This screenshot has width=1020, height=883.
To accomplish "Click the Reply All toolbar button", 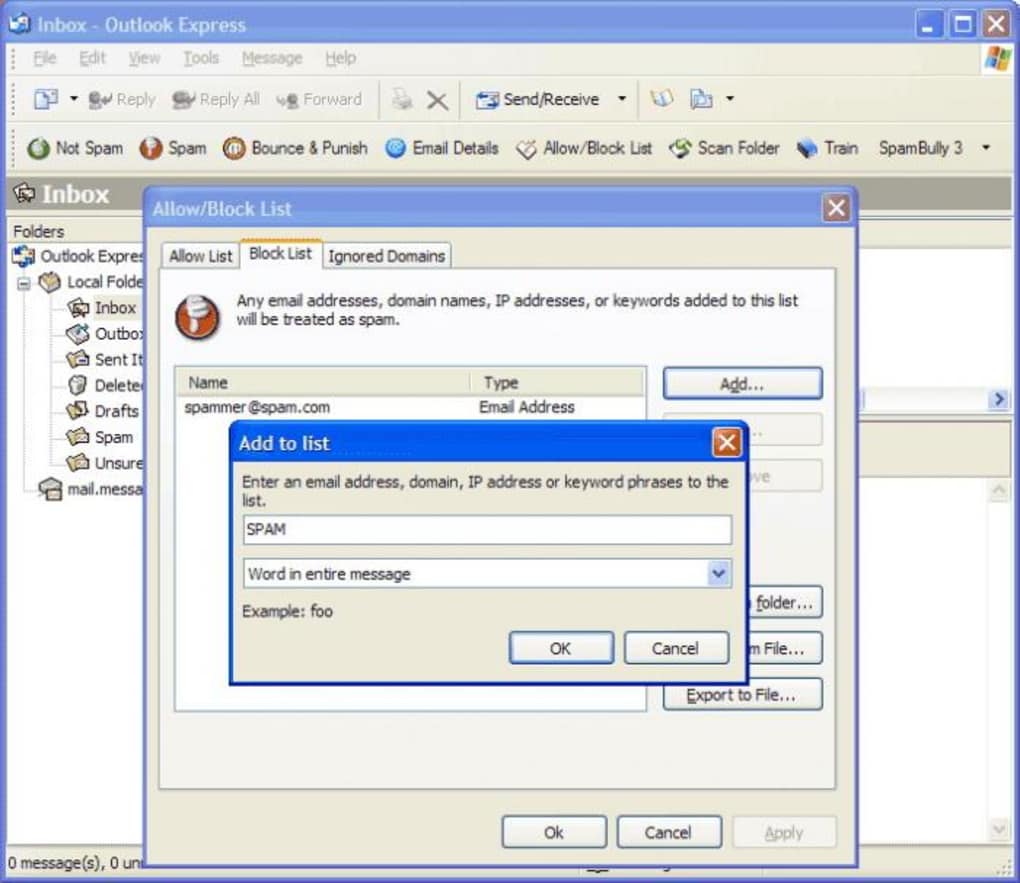I will click(216, 100).
